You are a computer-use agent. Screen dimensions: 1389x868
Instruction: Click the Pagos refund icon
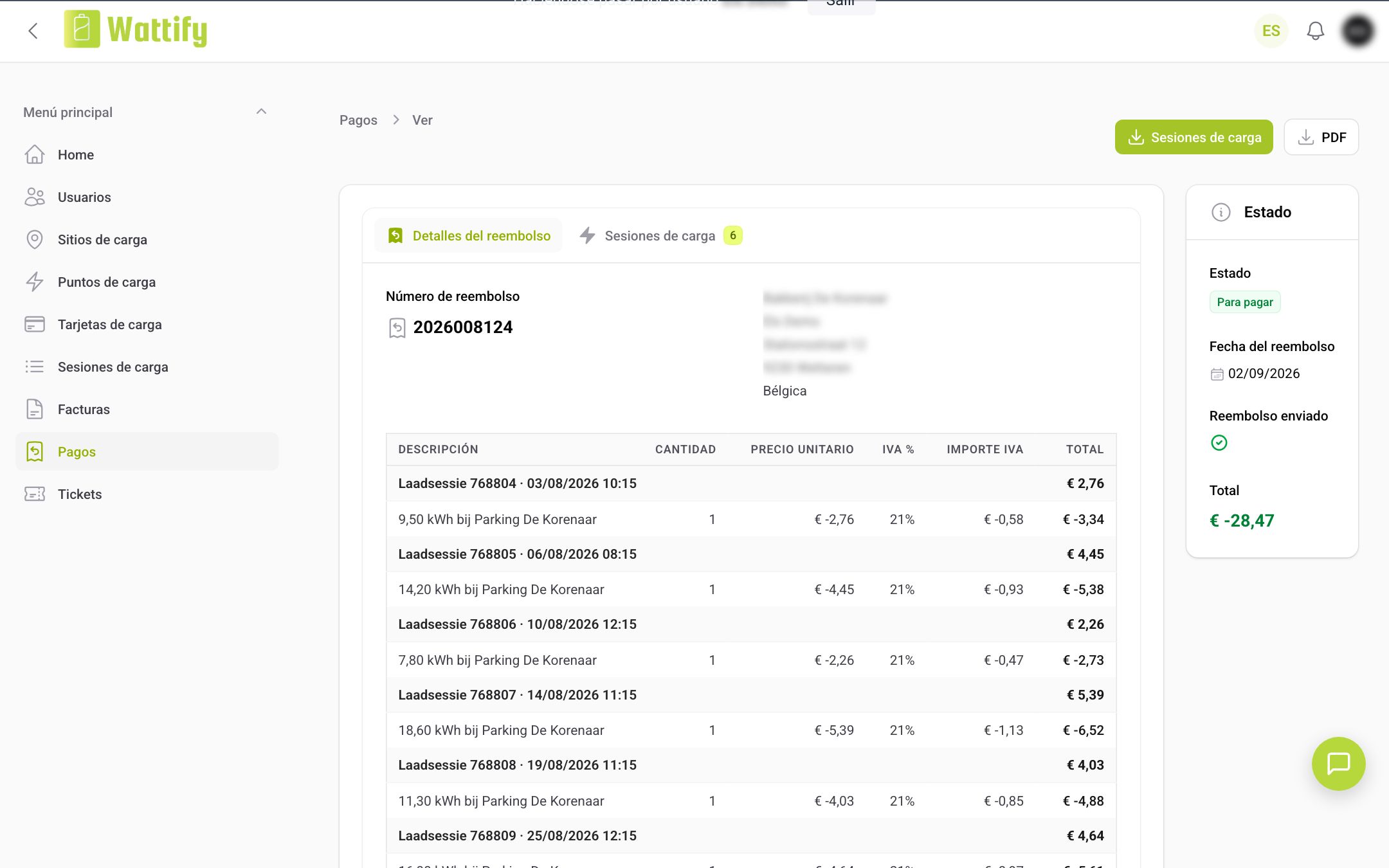click(x=35, y=452)
